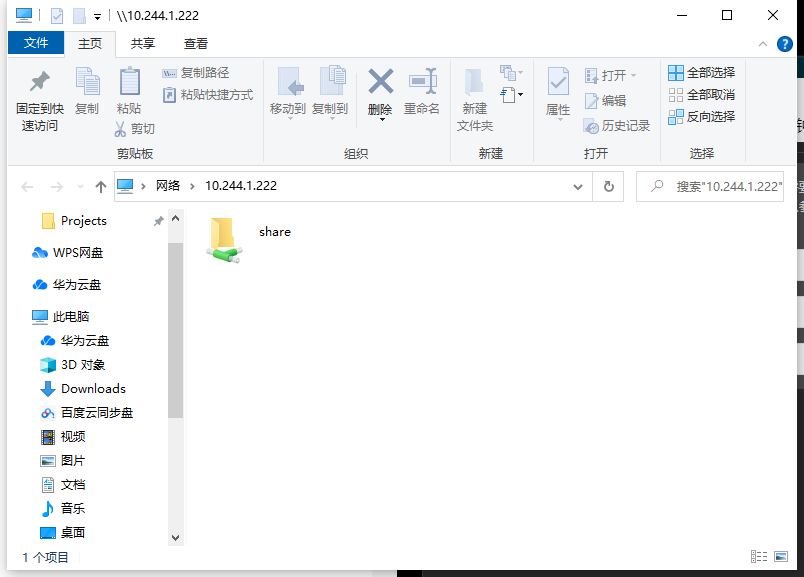Switch to the View (查看) ribbon tab

196,44
